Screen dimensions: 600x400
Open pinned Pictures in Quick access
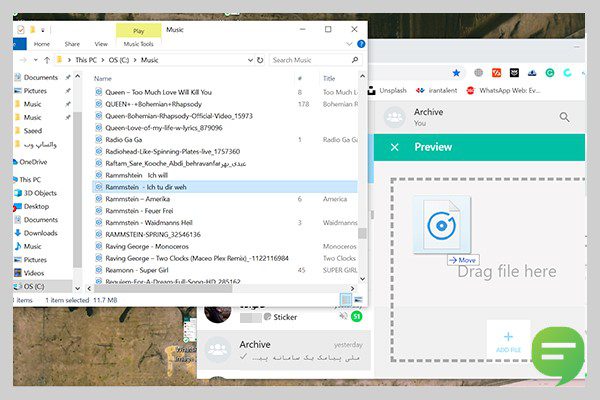point(35,91)
